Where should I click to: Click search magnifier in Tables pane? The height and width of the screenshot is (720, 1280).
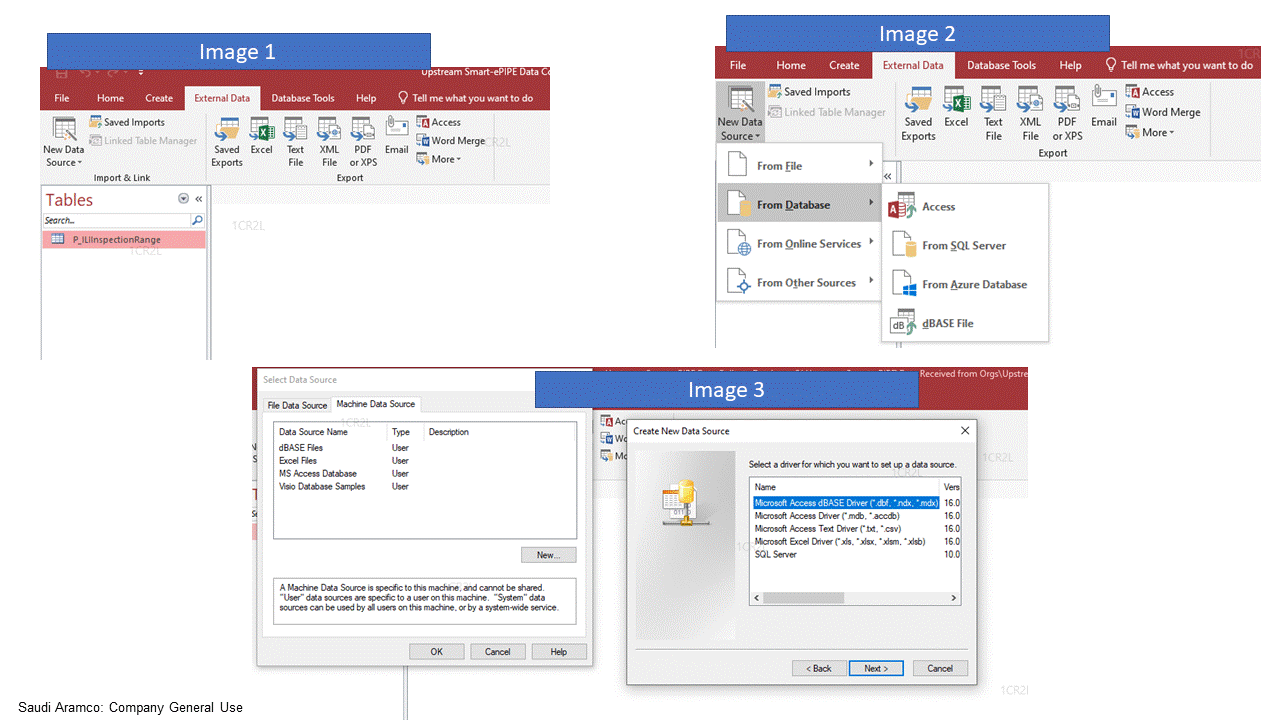pos(197,220)
